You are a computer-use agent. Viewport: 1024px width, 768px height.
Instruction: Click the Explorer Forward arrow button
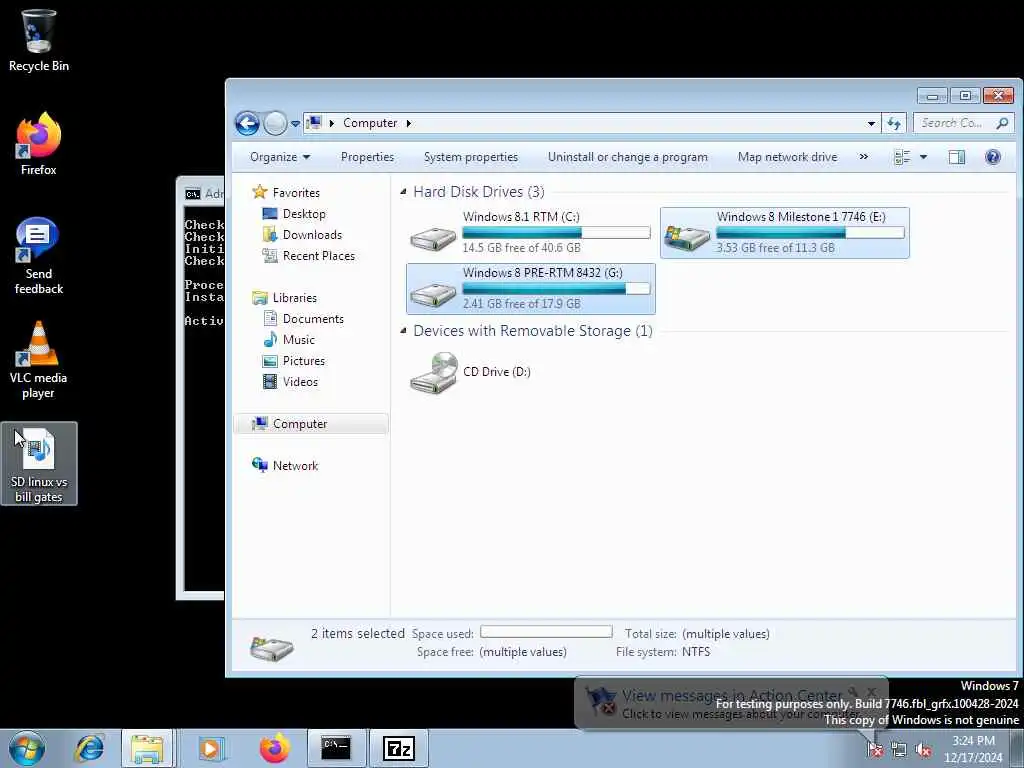pos(275,123)
